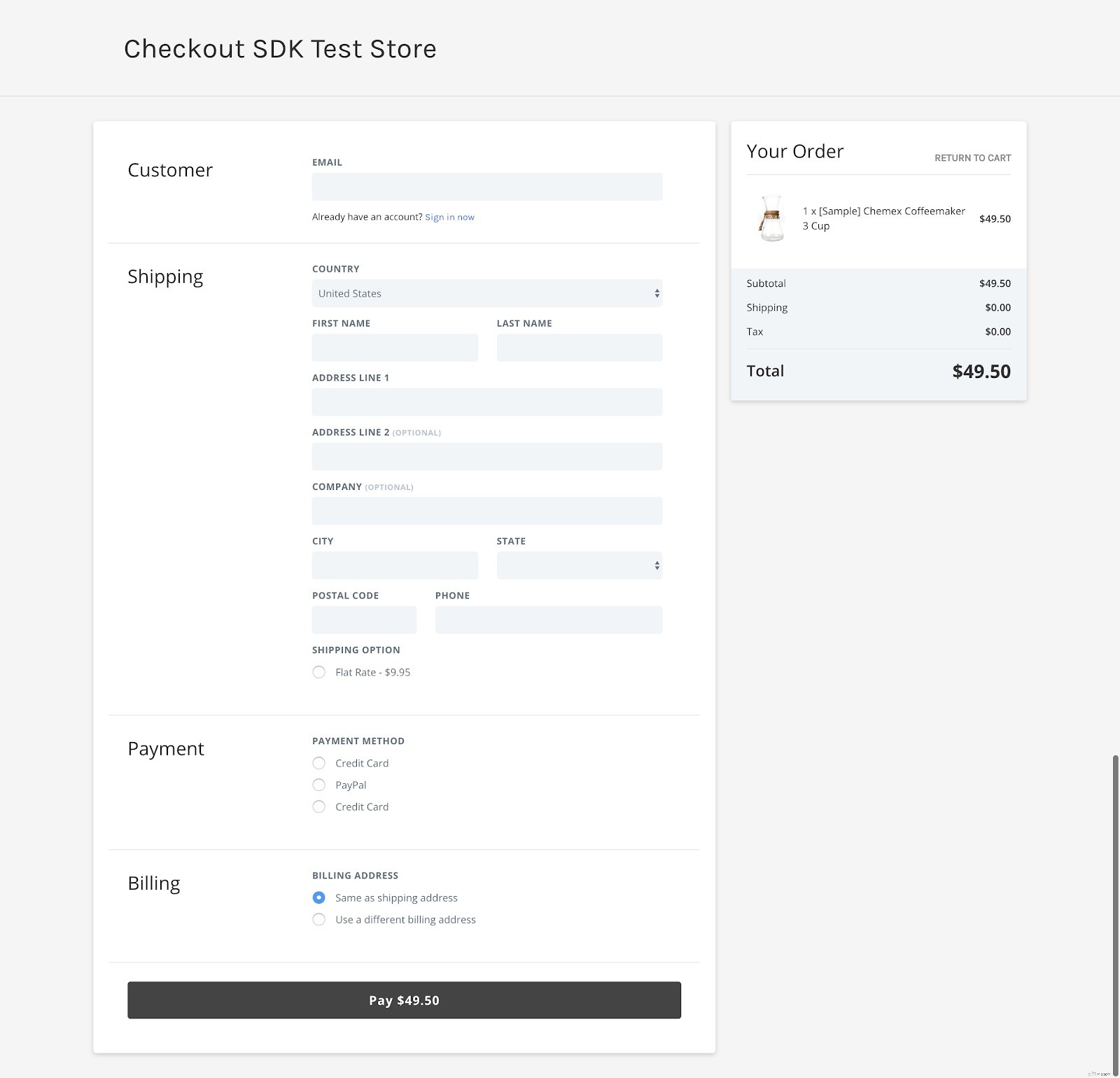Image resolution: width=1120 pixels, height=1078 pixels.
Task: Click the Email input field
Action: (x=486, y=186)
